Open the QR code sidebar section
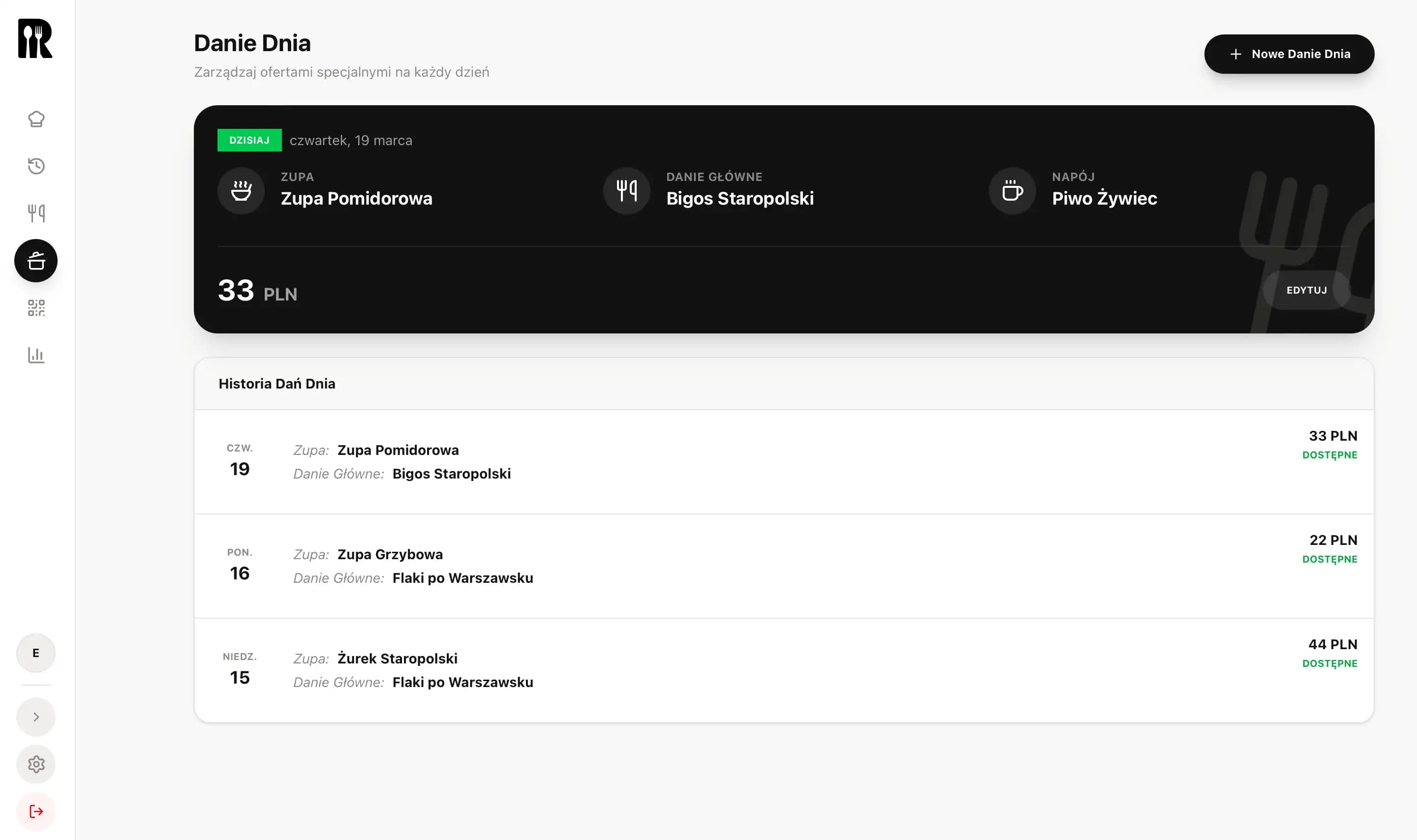This screenshot has width=1417, height=840. pyautogui.click(x=36, y=308)
